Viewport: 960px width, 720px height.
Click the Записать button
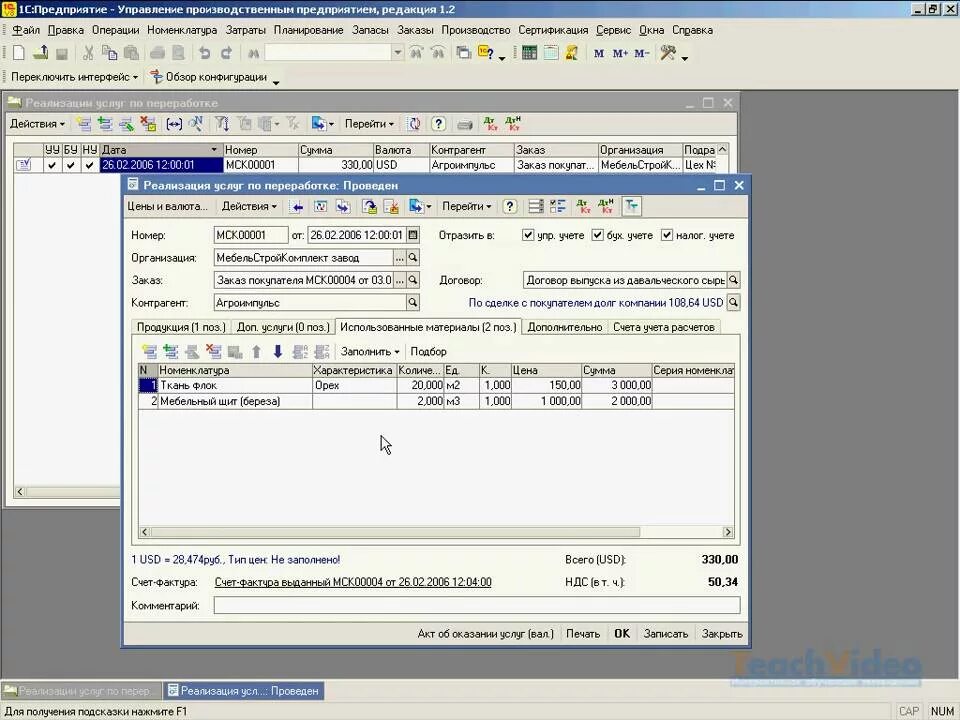[x=666, y=634]
